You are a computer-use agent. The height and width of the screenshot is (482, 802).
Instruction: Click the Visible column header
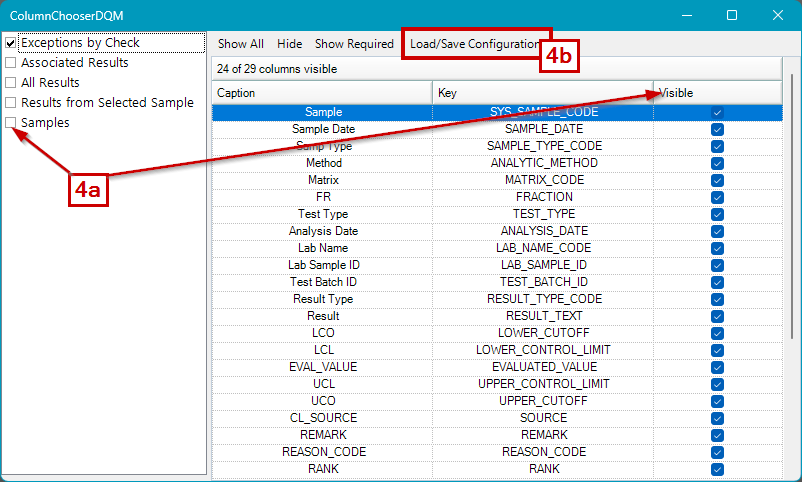(x=716, y=93)
